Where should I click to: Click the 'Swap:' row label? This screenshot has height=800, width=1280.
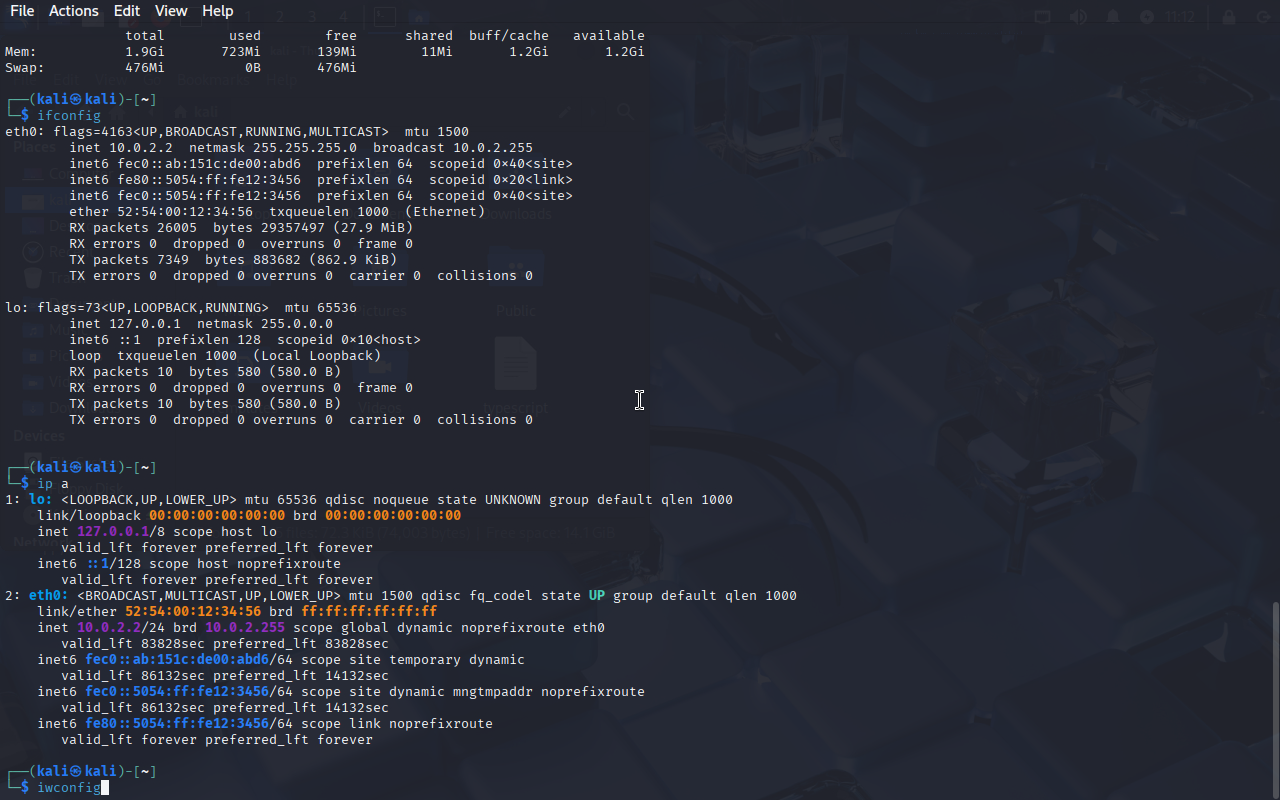point(25,68)
